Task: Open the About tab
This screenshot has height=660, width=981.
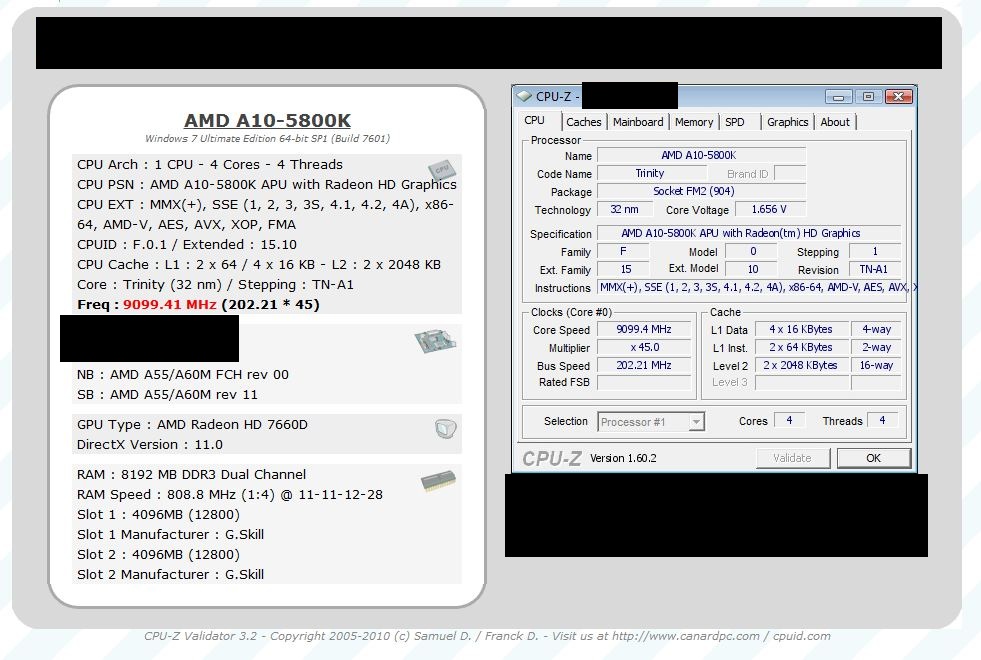Action: pos(835,122)
